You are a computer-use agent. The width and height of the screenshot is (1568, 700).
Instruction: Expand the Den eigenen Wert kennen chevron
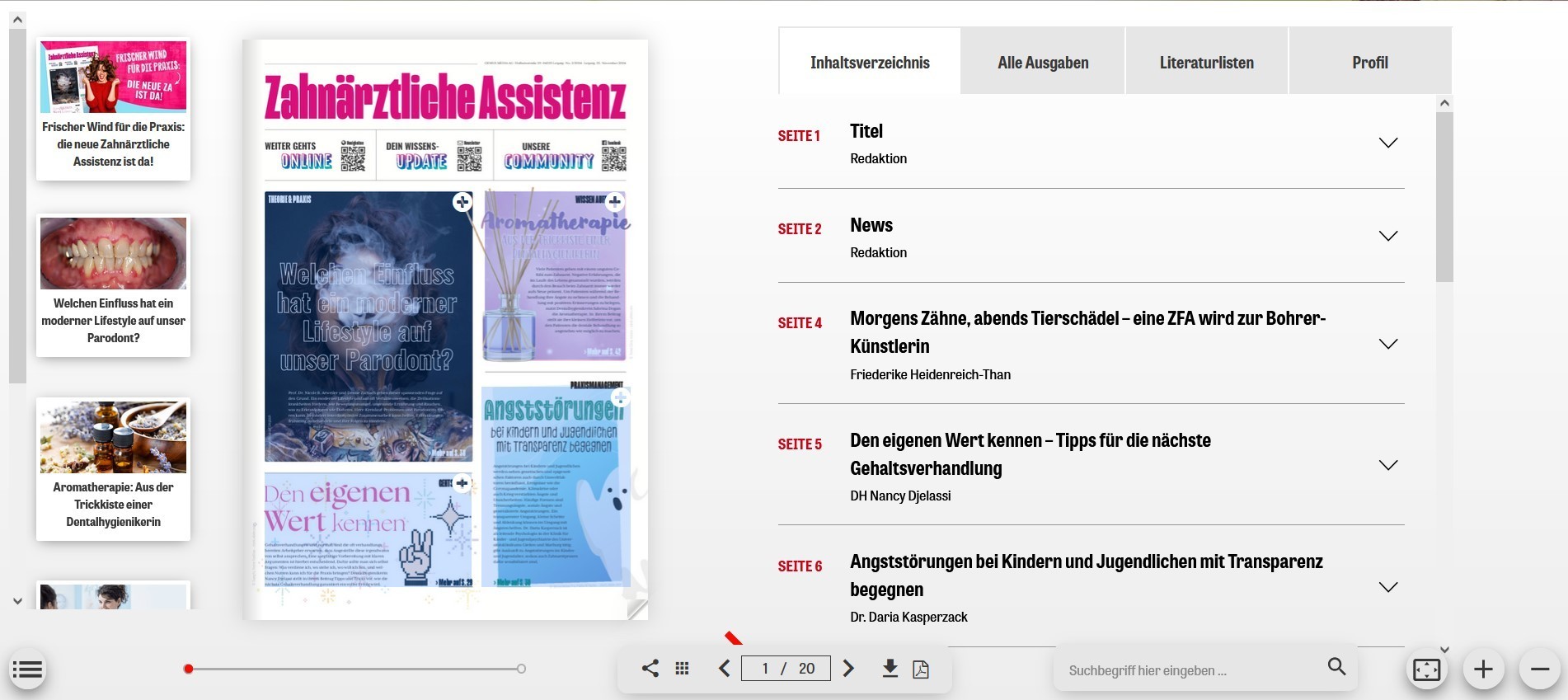click(x=1388, y=465)
